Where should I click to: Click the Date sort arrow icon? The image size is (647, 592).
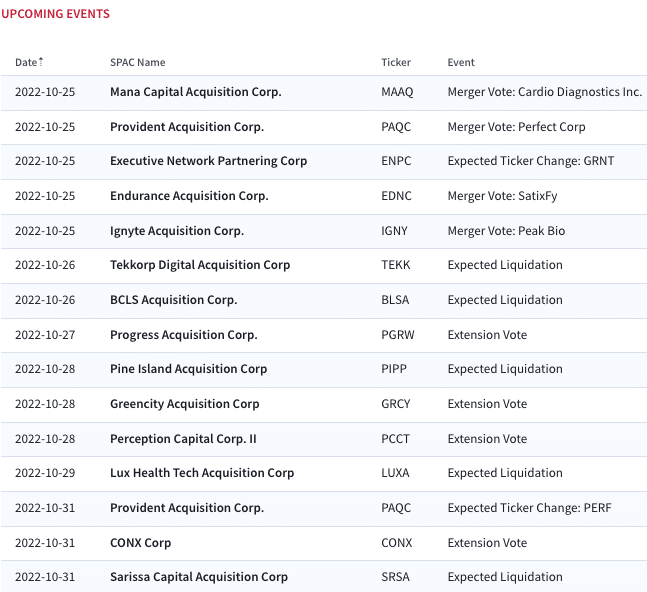[x=41, y=61]
